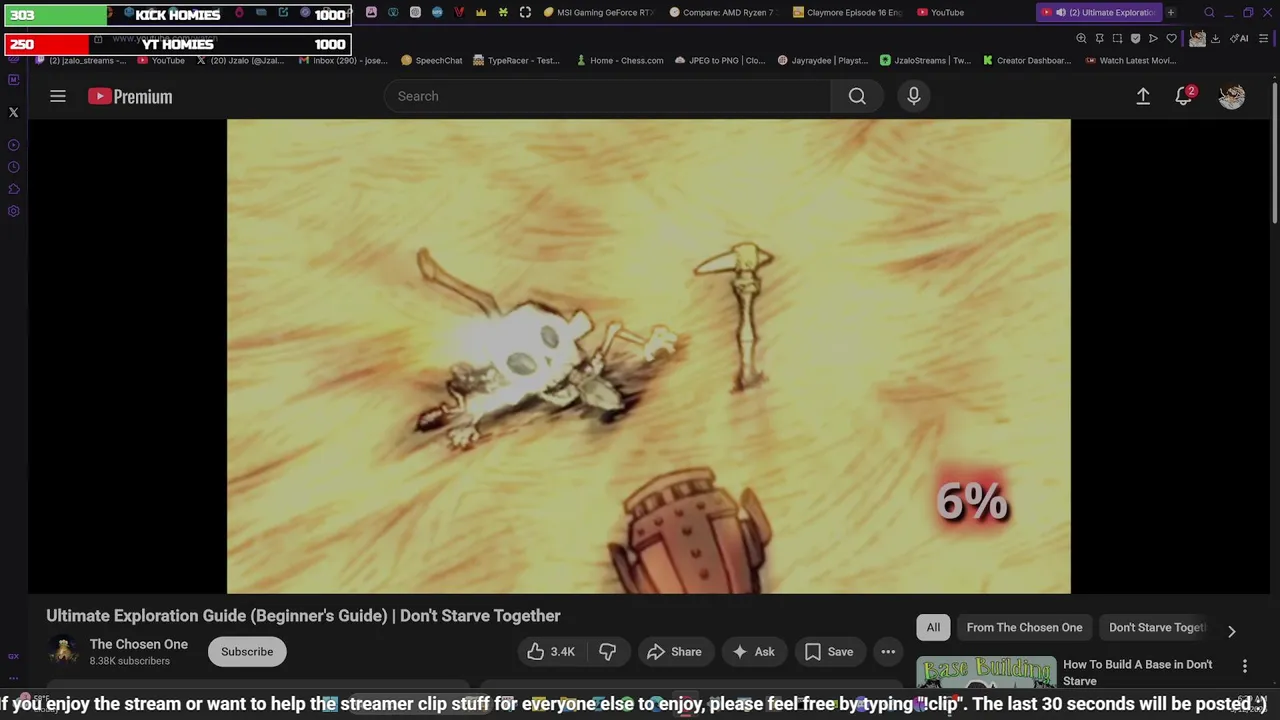Image resolution: width=1280 pixels, height=720 pixels.
Task: Switch to Claymore Episode 16 tab
Action: [x=847, y=12]
